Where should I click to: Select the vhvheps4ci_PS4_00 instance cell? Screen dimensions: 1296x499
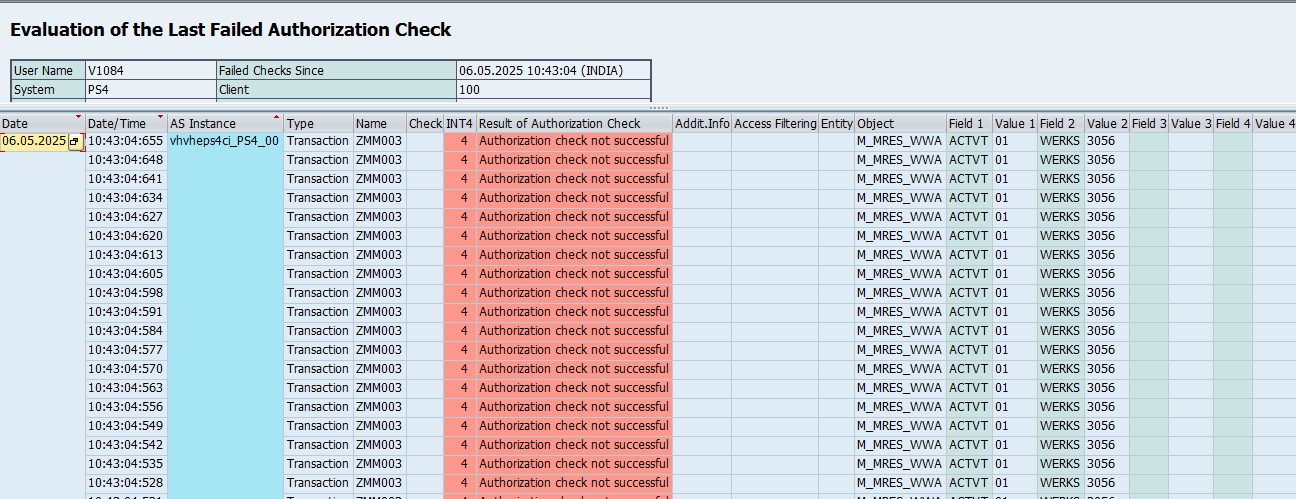[x=224, y=141]
